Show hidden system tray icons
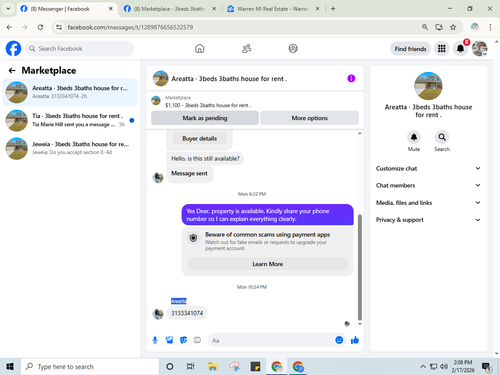Screen dimensions: 500x375 pyautogui.click(x=423, y=367)
